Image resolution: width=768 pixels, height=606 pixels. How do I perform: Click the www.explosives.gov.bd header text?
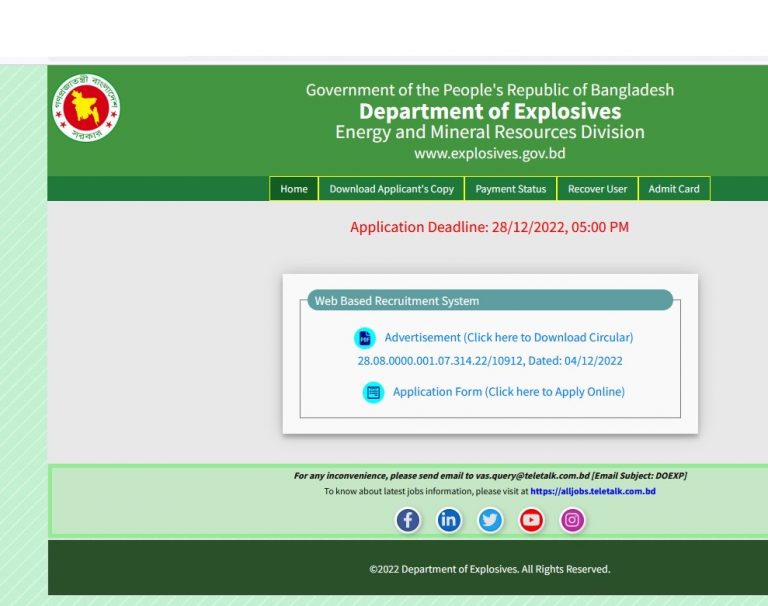click(490, 154)
